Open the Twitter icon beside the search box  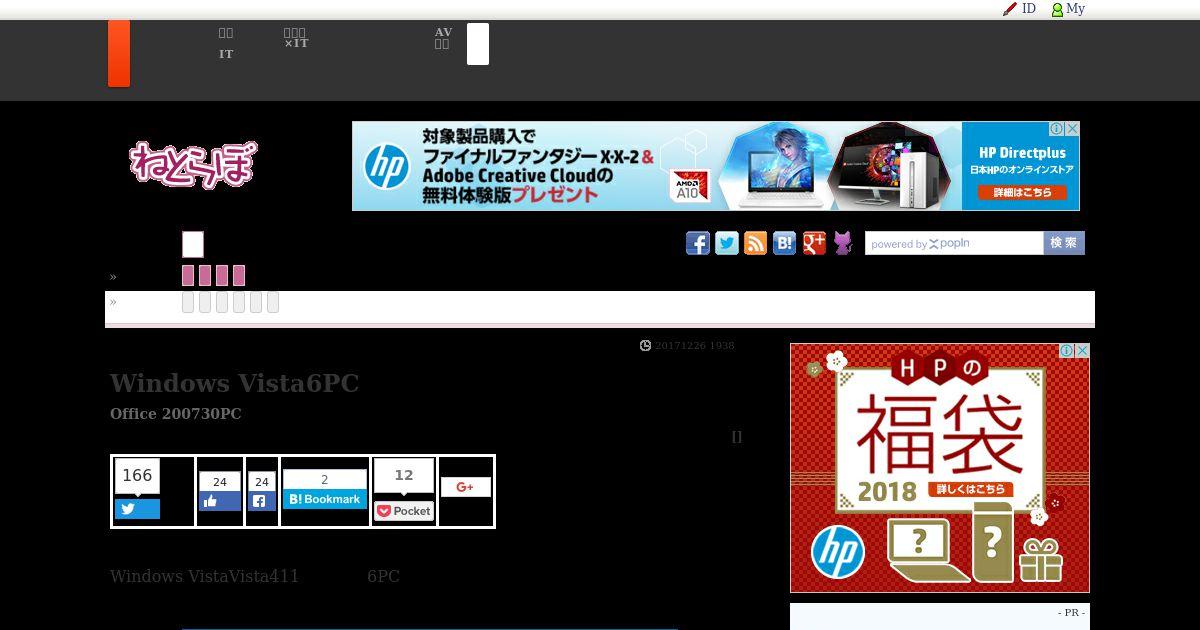click(x=727, y=243)
